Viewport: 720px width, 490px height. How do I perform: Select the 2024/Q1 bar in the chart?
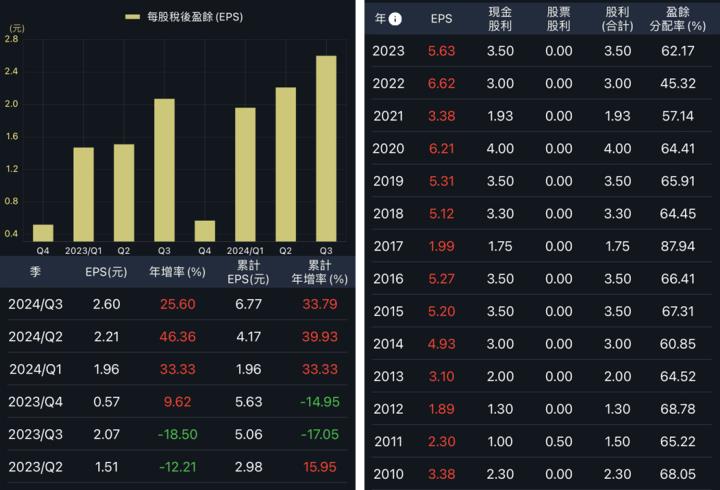point(245,174)
